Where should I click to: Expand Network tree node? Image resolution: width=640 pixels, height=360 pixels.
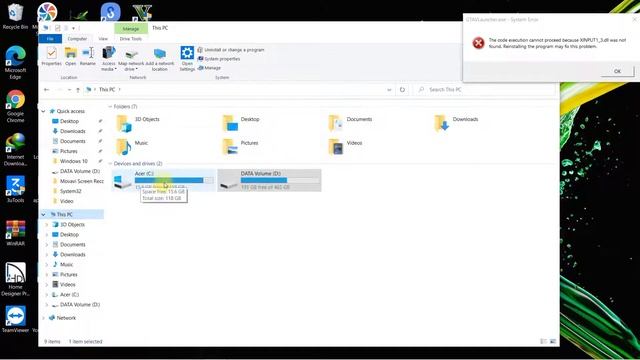[43, 318]
